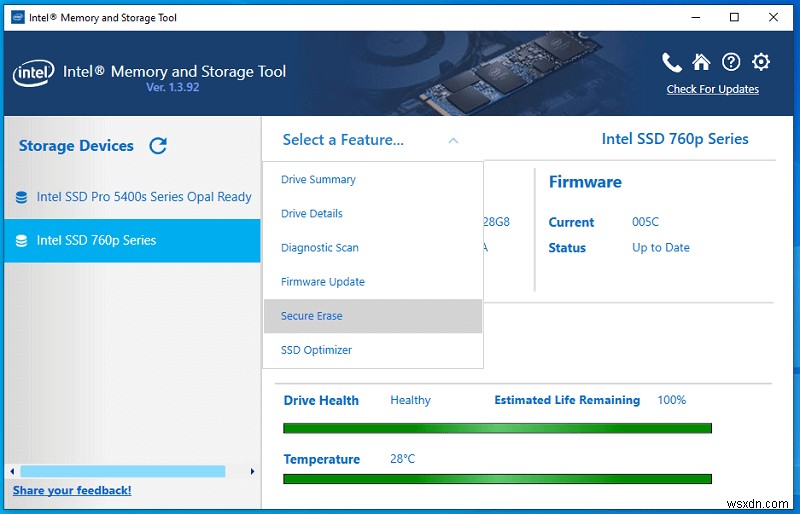Refresh the Storage Devices list
The height and width of the screenshot is (514, 800).
(157, 146)
